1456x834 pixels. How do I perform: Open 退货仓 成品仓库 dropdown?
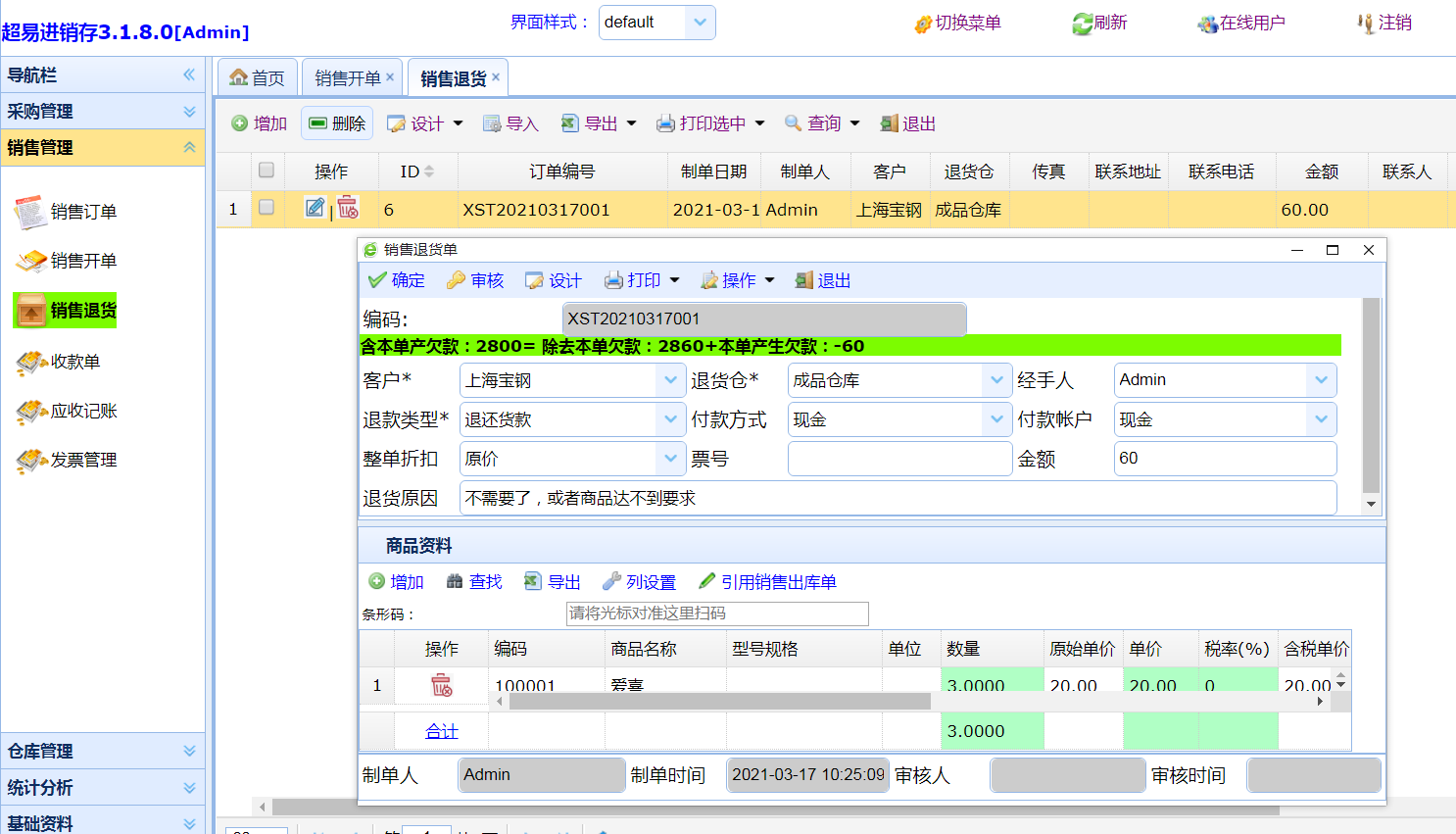(996, 380)
